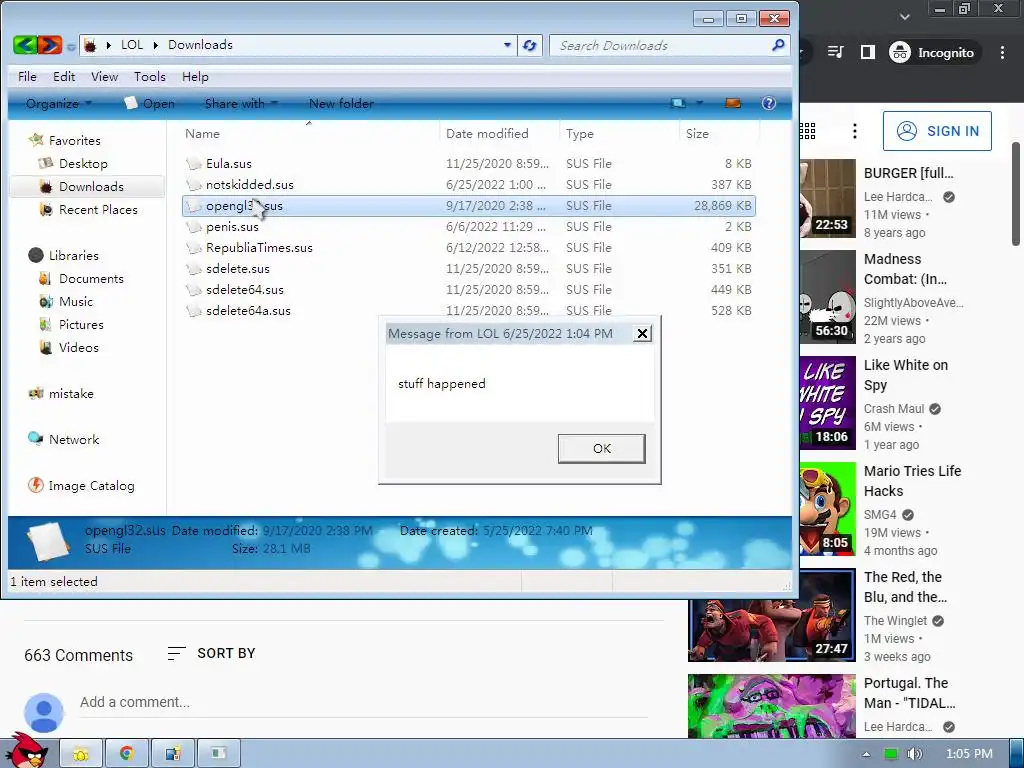
Task: Click the media control icon in Chrome
Action: [835, 52]
